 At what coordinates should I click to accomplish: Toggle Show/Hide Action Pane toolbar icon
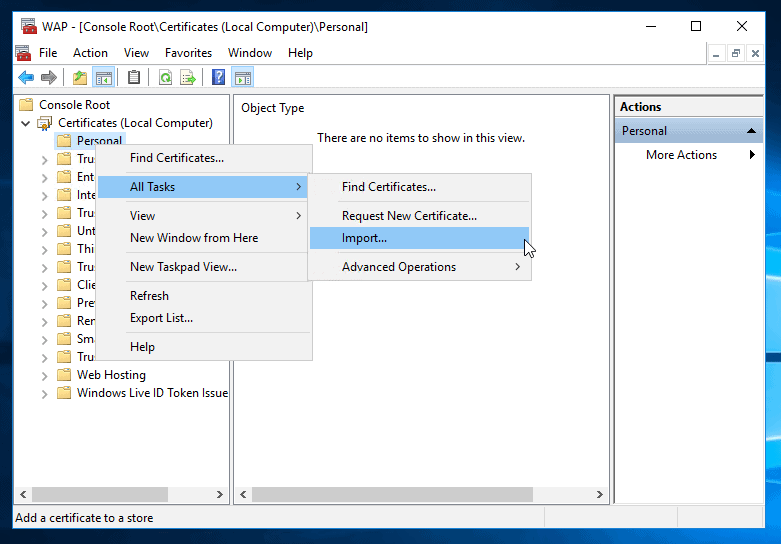243,78
